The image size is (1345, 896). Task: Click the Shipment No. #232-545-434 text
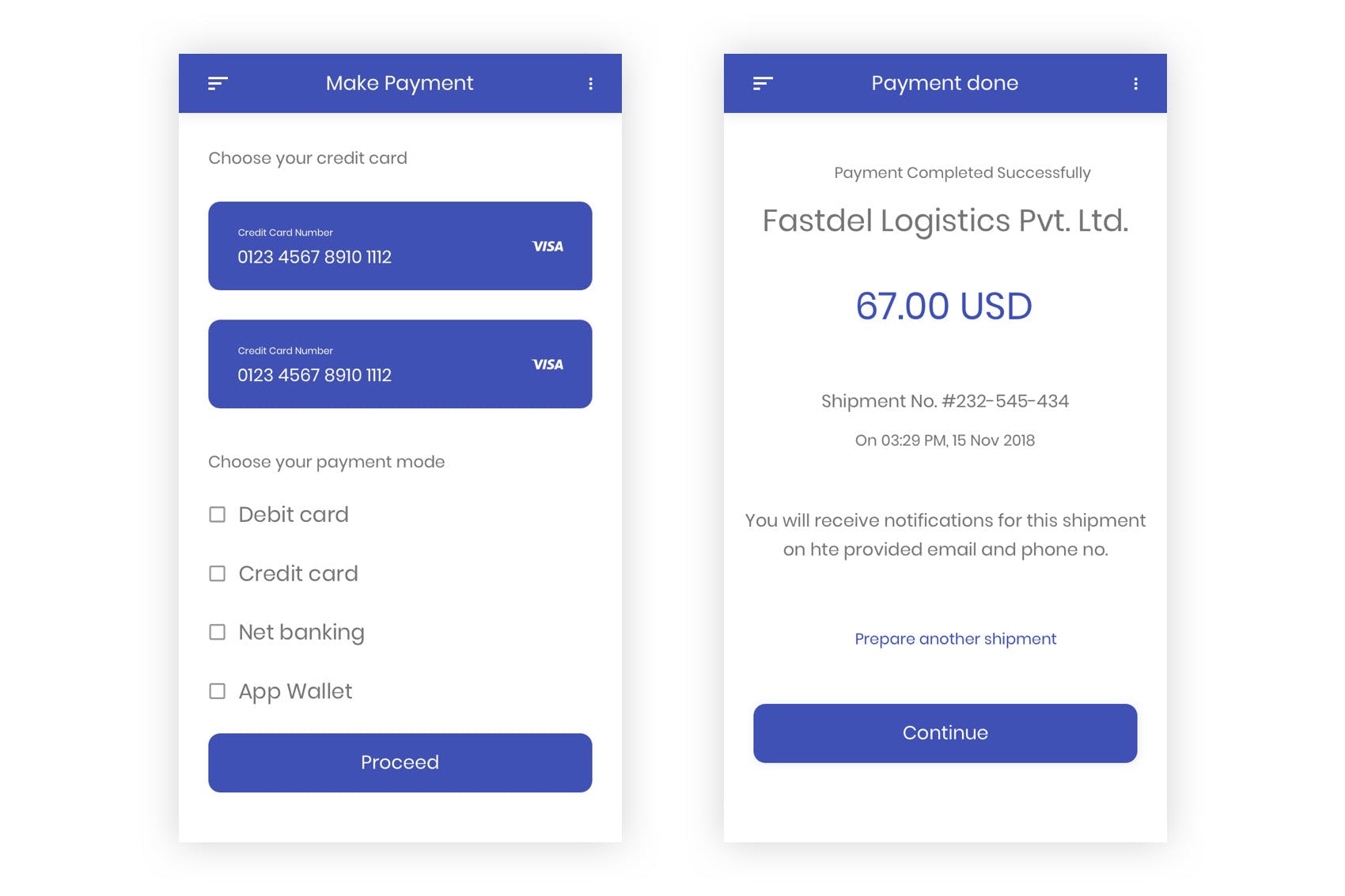point(945,401)
